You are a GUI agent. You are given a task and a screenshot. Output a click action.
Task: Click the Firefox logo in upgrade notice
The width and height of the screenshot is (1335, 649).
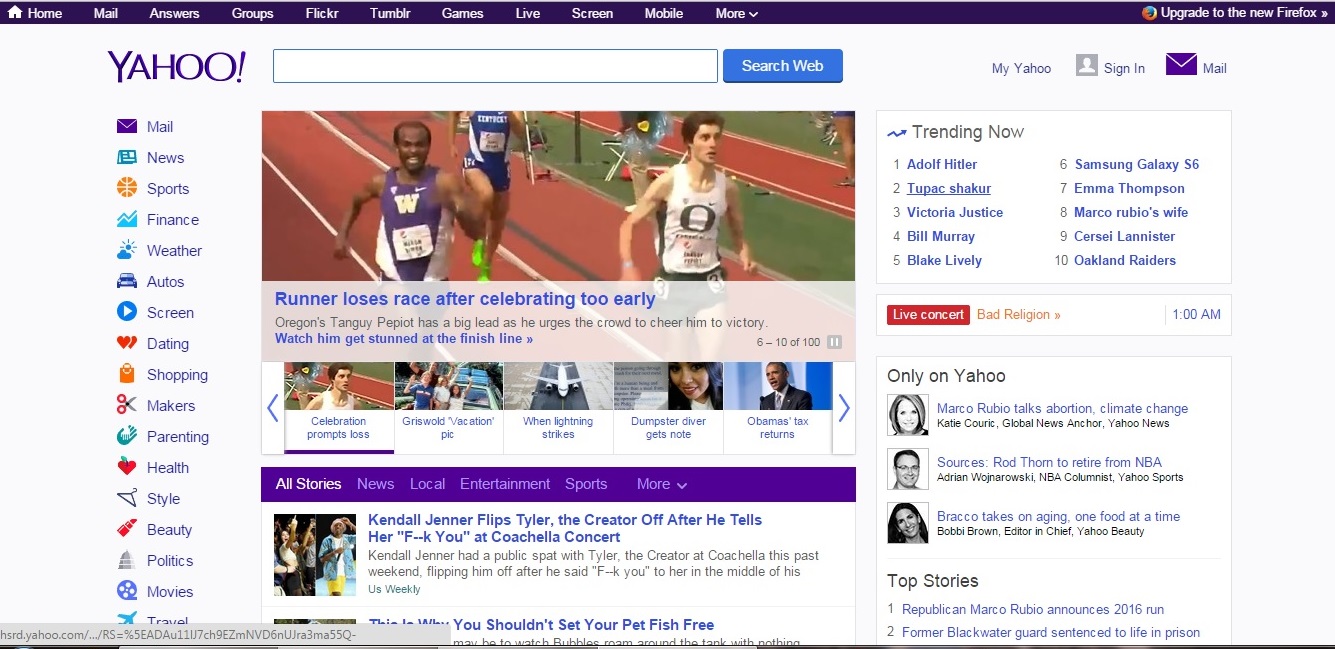point(1150,13)
